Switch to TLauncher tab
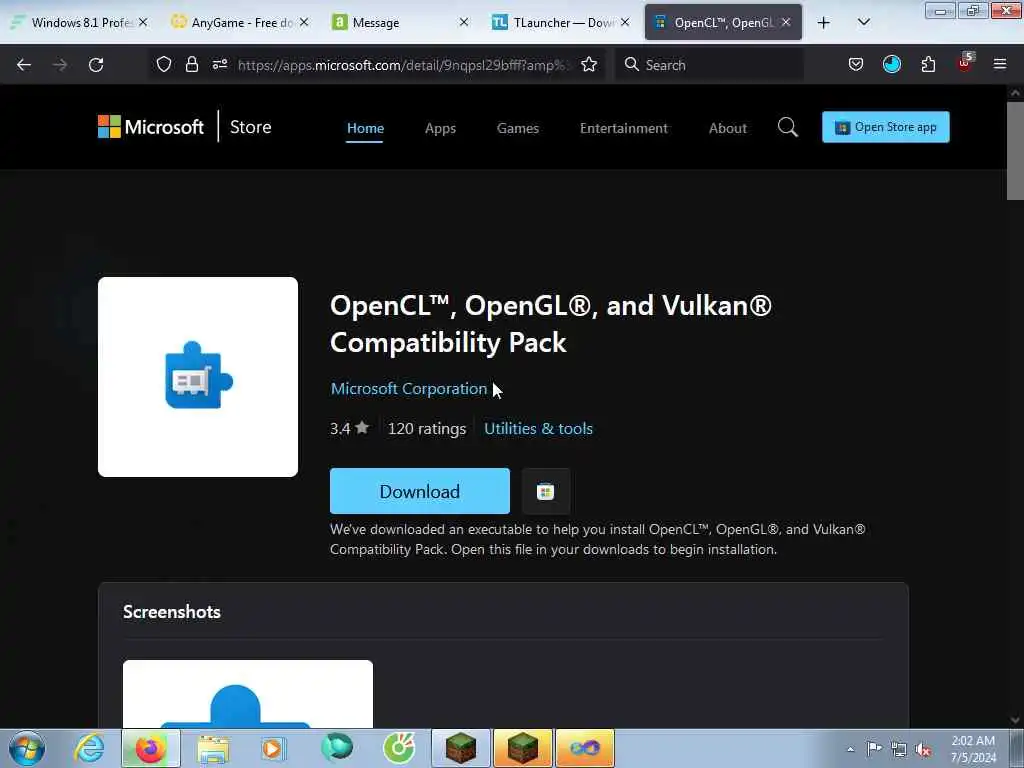The width and height of the screenshot is (1024, 768). point(561,23)
